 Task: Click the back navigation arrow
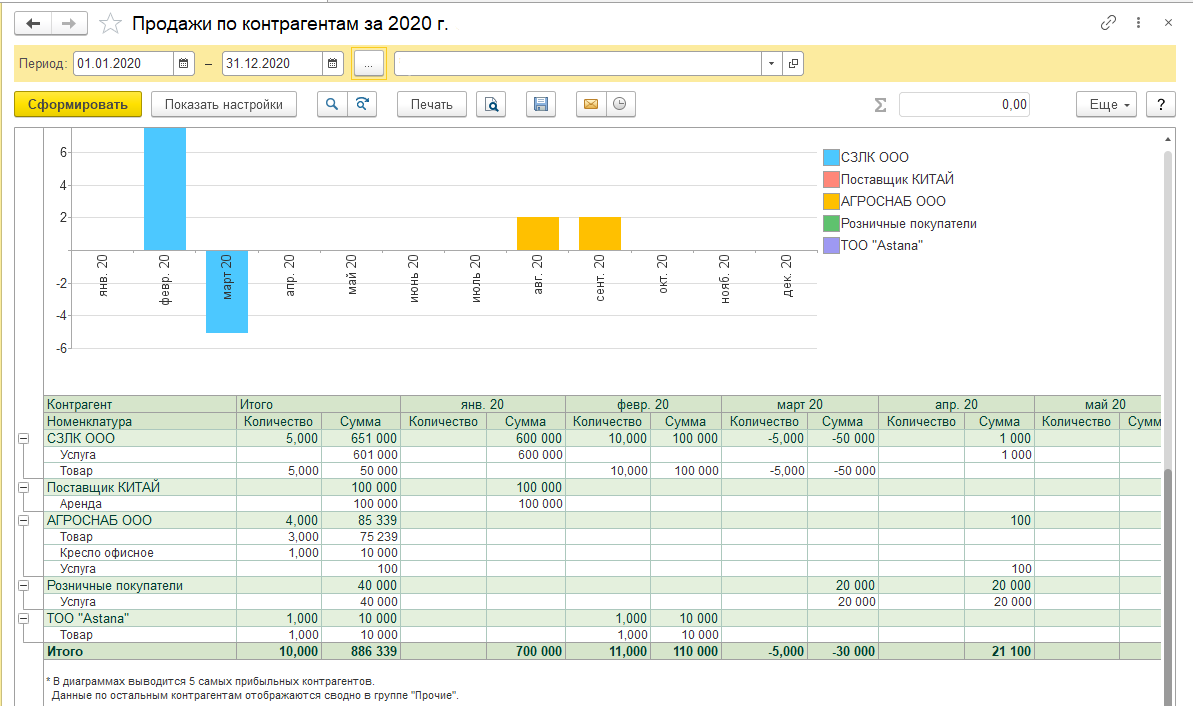[34, 23]
